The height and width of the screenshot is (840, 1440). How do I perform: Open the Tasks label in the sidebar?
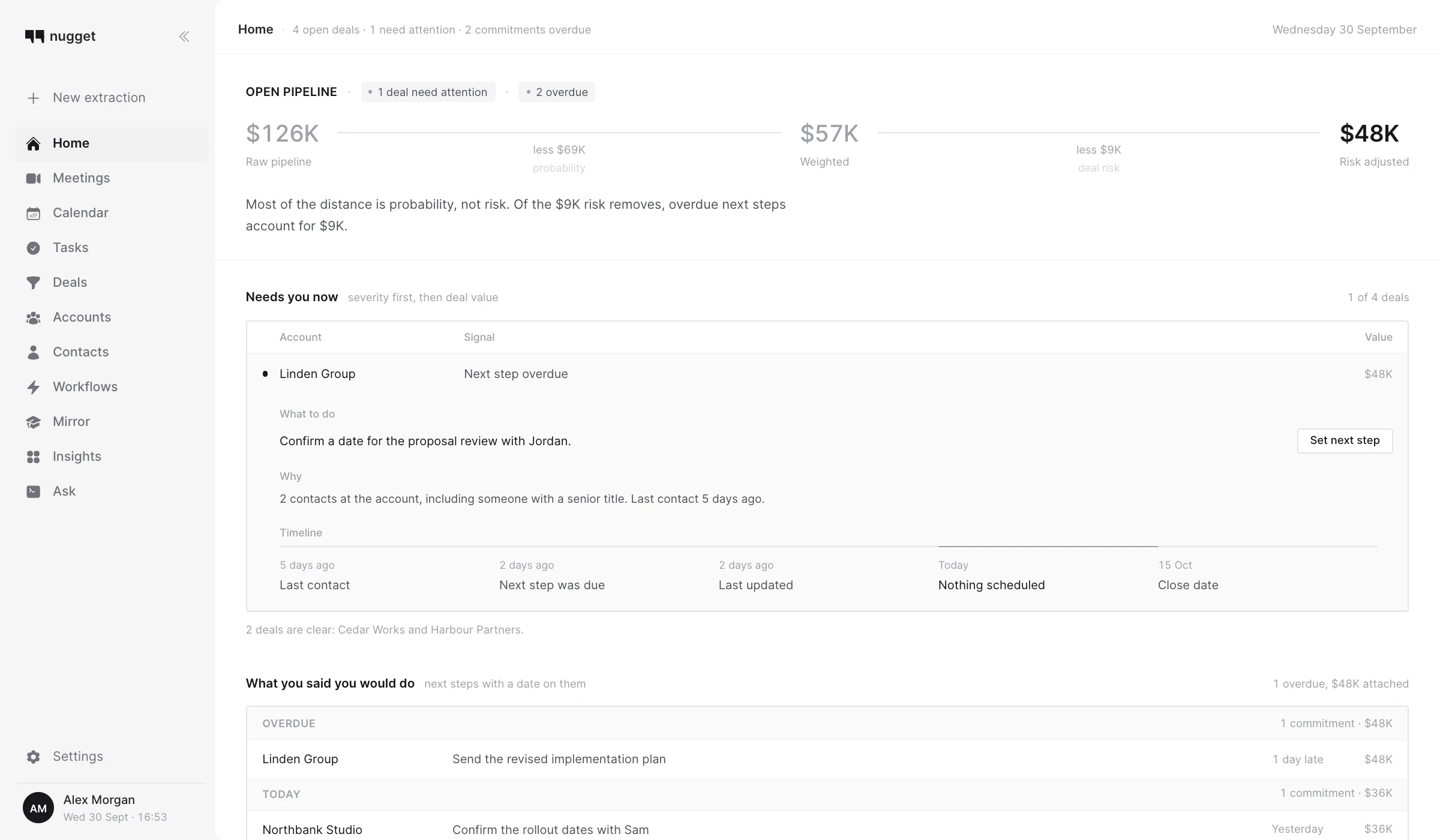(x=70, y=248)
